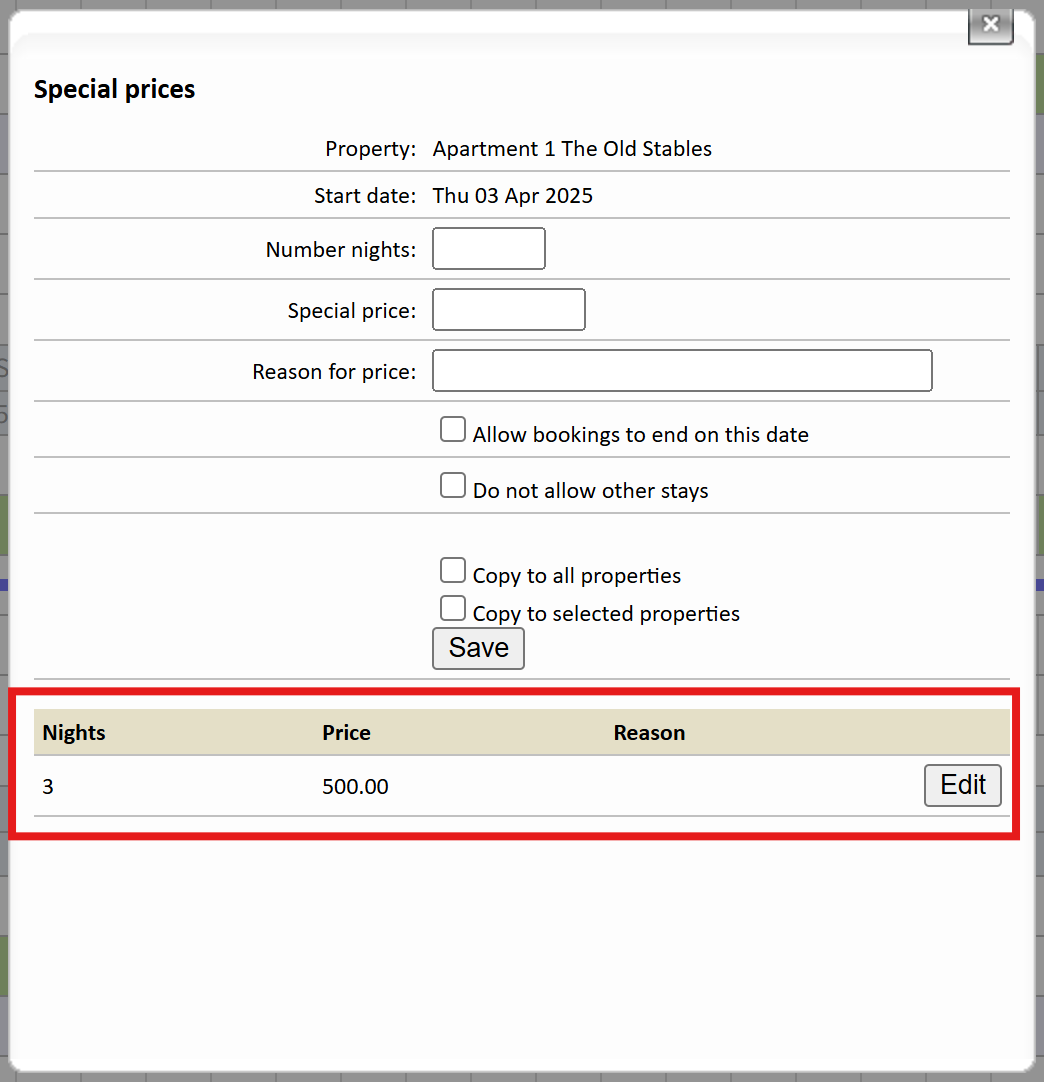Screen dimensions: 1044x1082
Task: Click the Special prices heading
Action: coord(114,89)
